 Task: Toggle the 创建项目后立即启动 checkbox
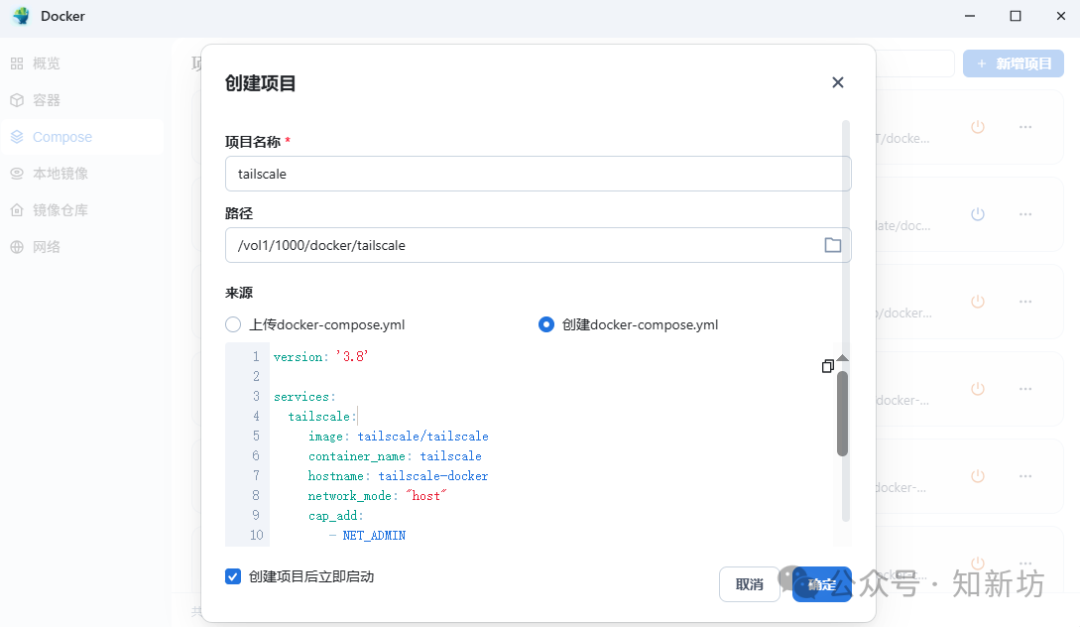coord(233,577)
